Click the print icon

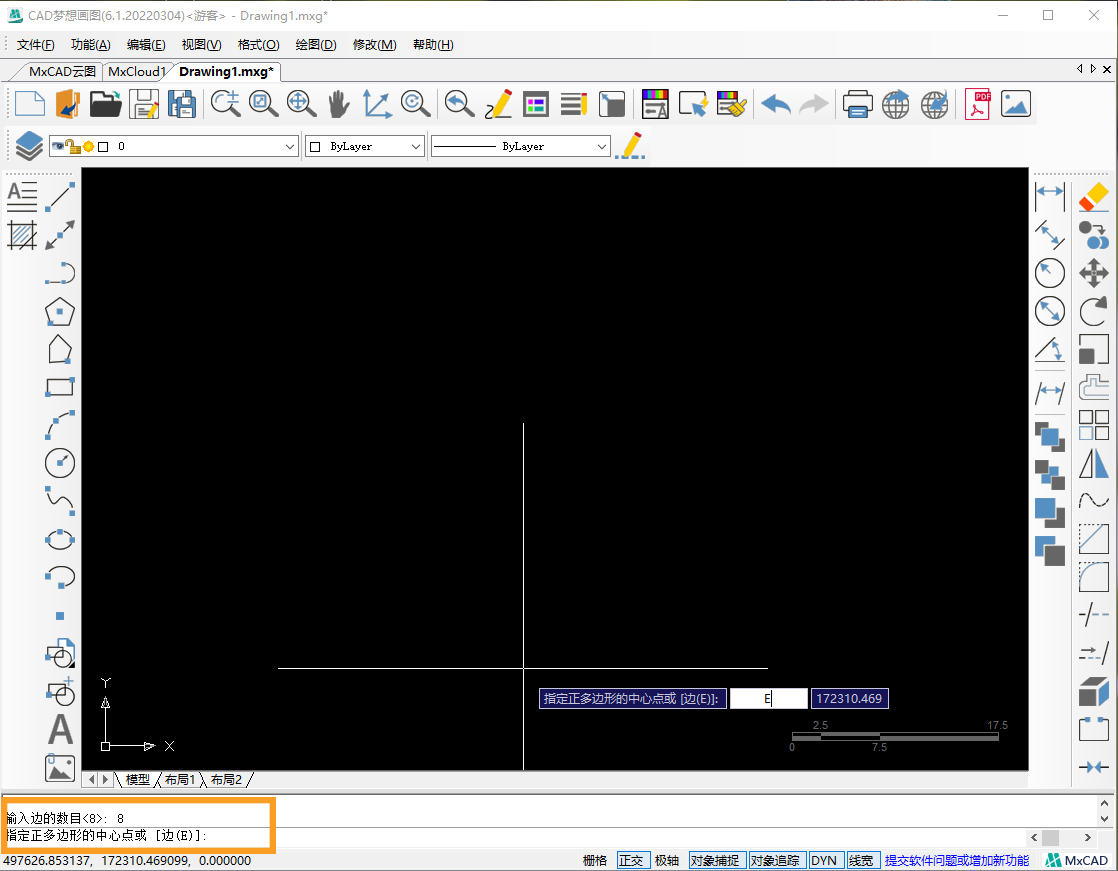click(x=857, y=104)
